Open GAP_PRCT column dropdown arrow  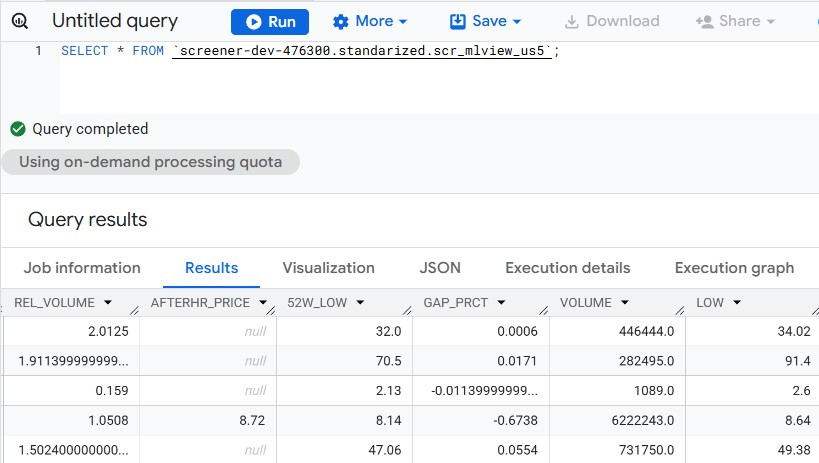point(501,303)
